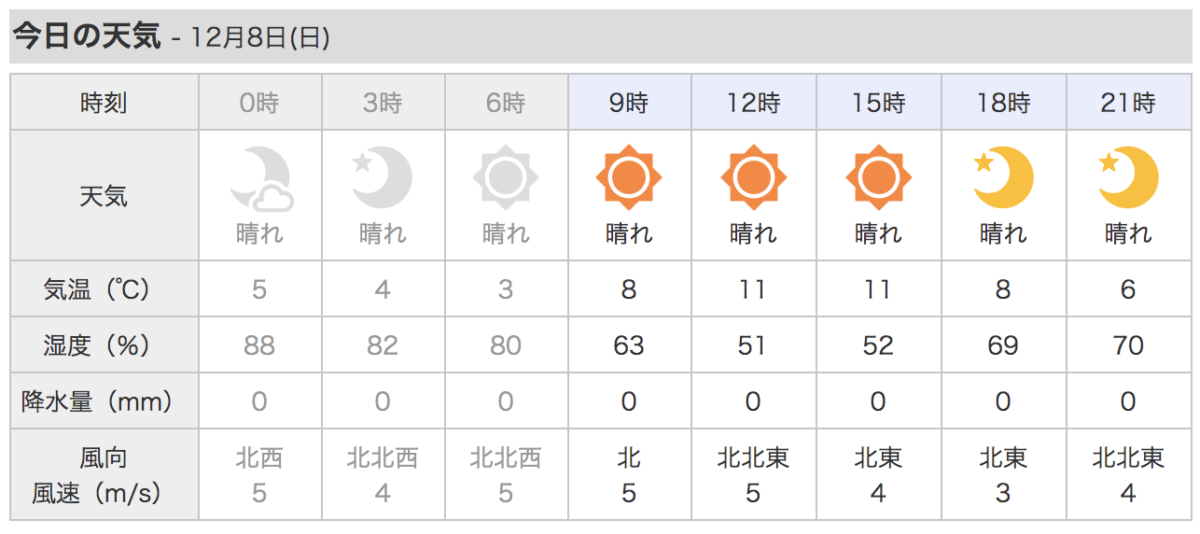This screenshot has width=1200, height=534.
Task: Click the 天気 row label
Action: click(x=104, y=196)
